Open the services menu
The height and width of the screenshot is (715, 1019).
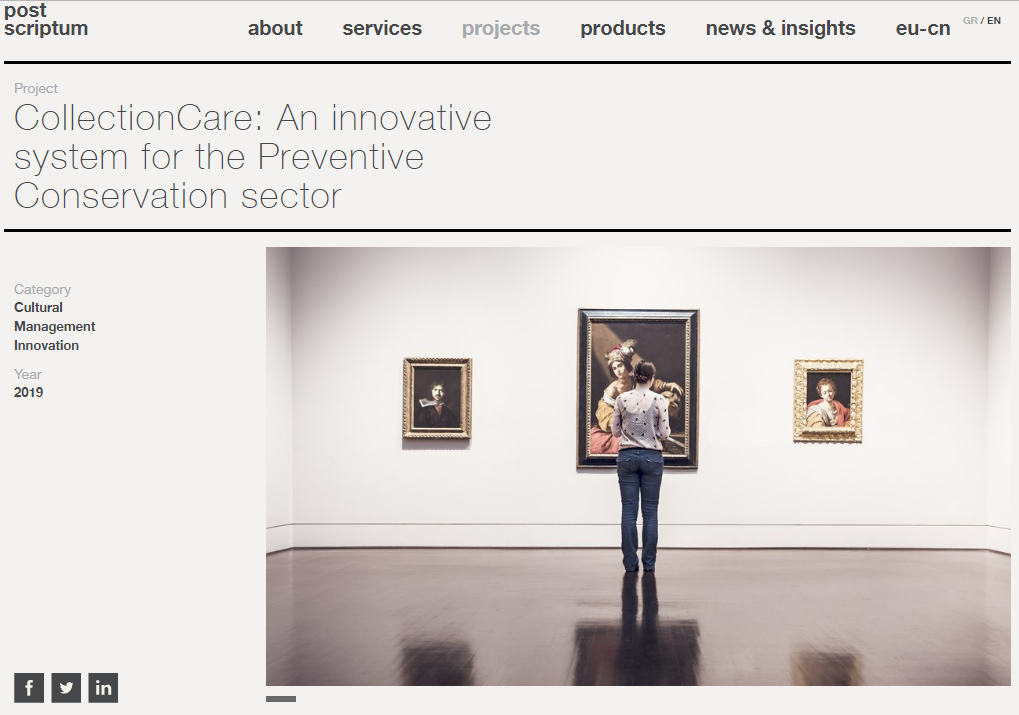[x=382, y=28]
